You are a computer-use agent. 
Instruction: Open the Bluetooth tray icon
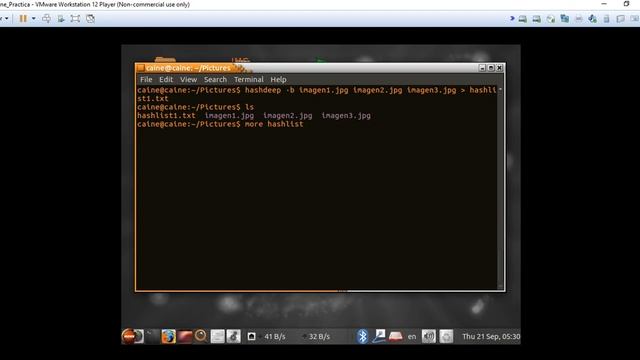click(362, 336)
